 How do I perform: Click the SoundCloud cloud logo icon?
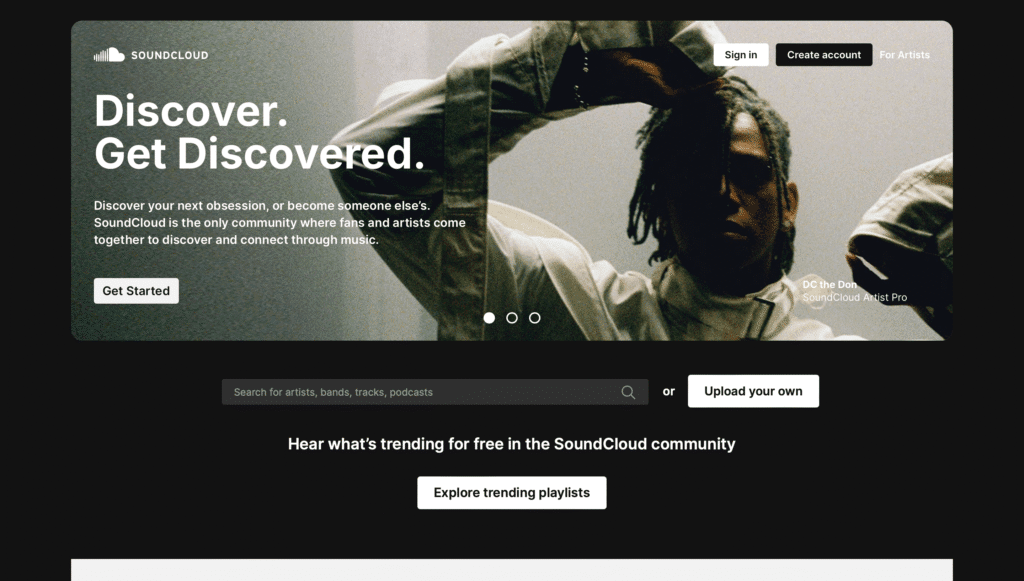109,55
